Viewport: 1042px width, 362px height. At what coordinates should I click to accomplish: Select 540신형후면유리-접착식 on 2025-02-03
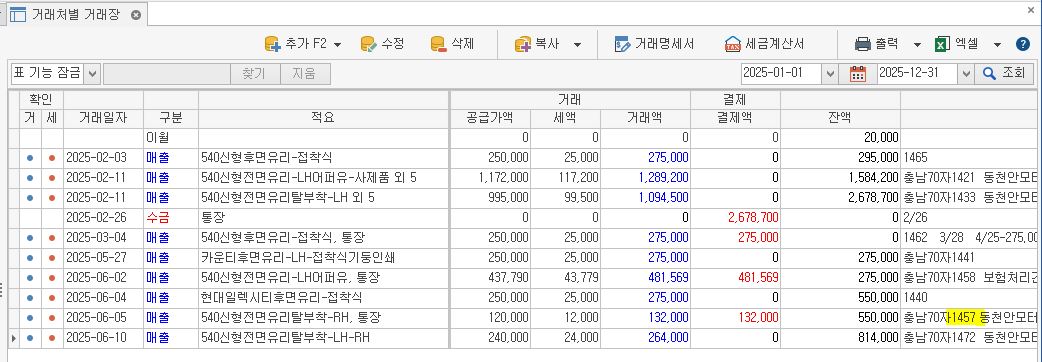(x=324, y=158)
